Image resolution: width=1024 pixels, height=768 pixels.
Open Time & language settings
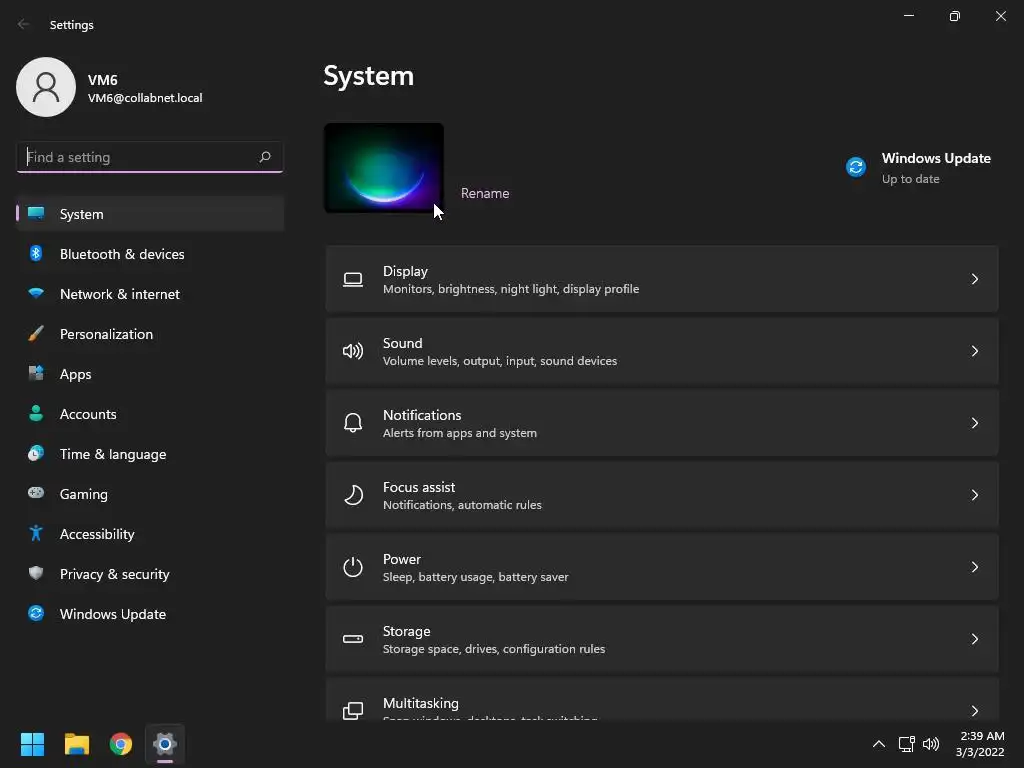tap(113, 454)
